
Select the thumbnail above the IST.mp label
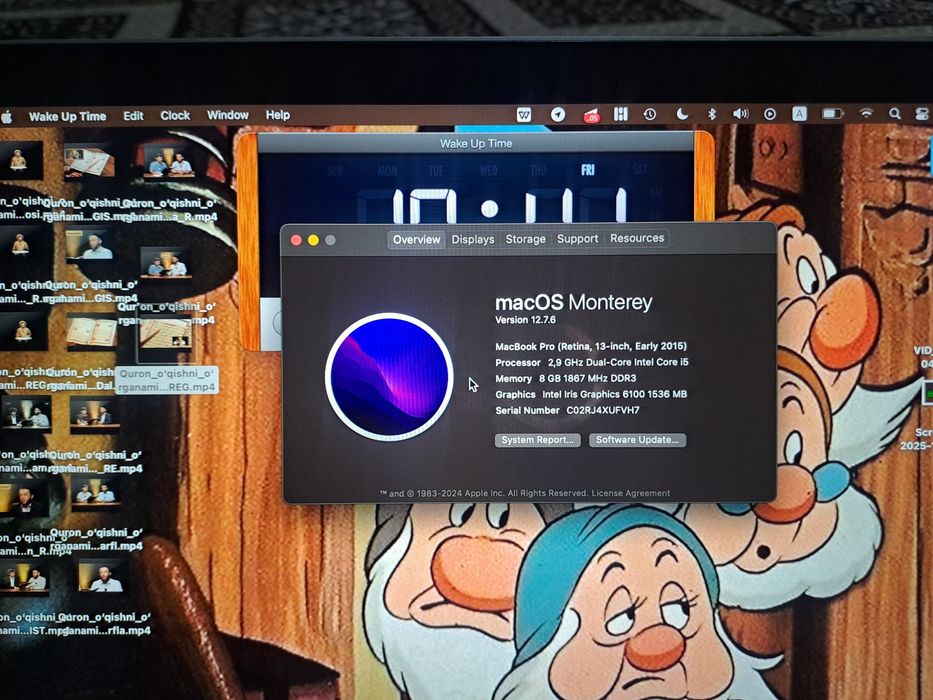pyautogui.click(x=24, y=577)
